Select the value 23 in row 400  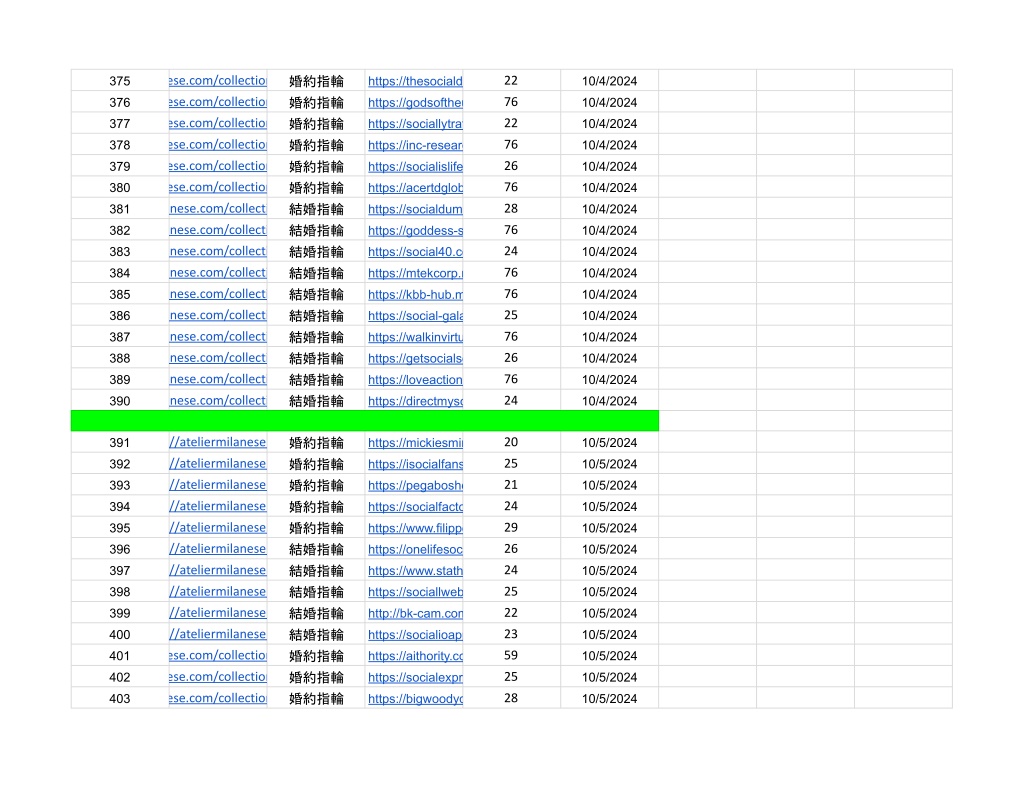511,634
